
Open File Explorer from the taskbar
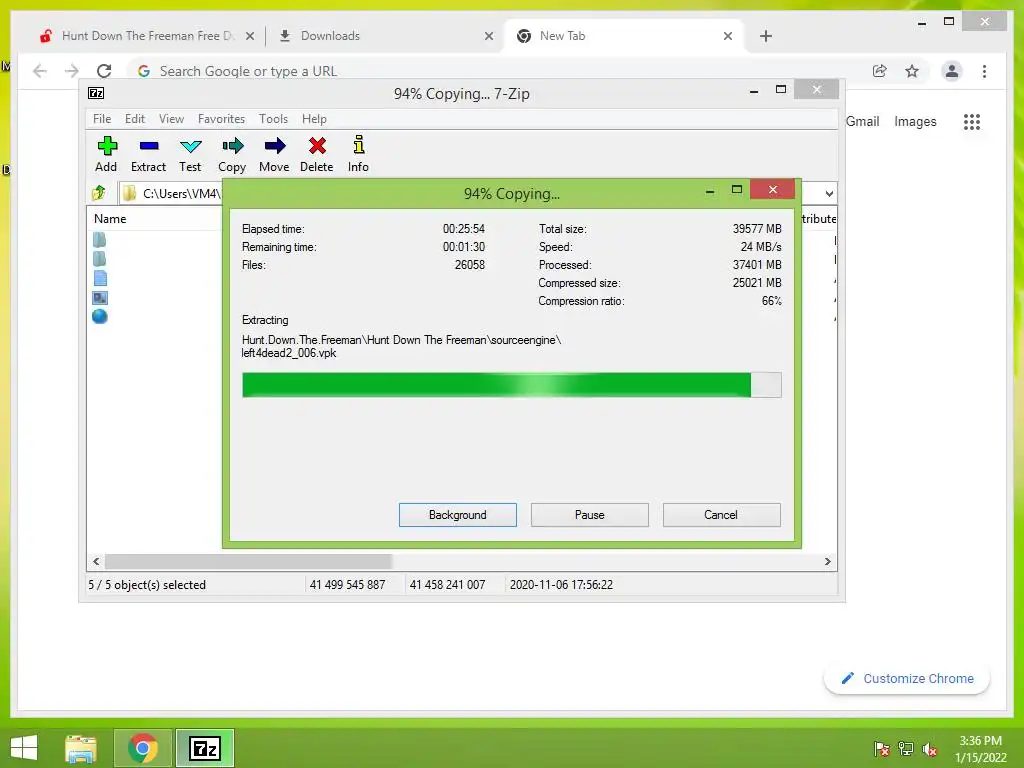coord(81,748)
